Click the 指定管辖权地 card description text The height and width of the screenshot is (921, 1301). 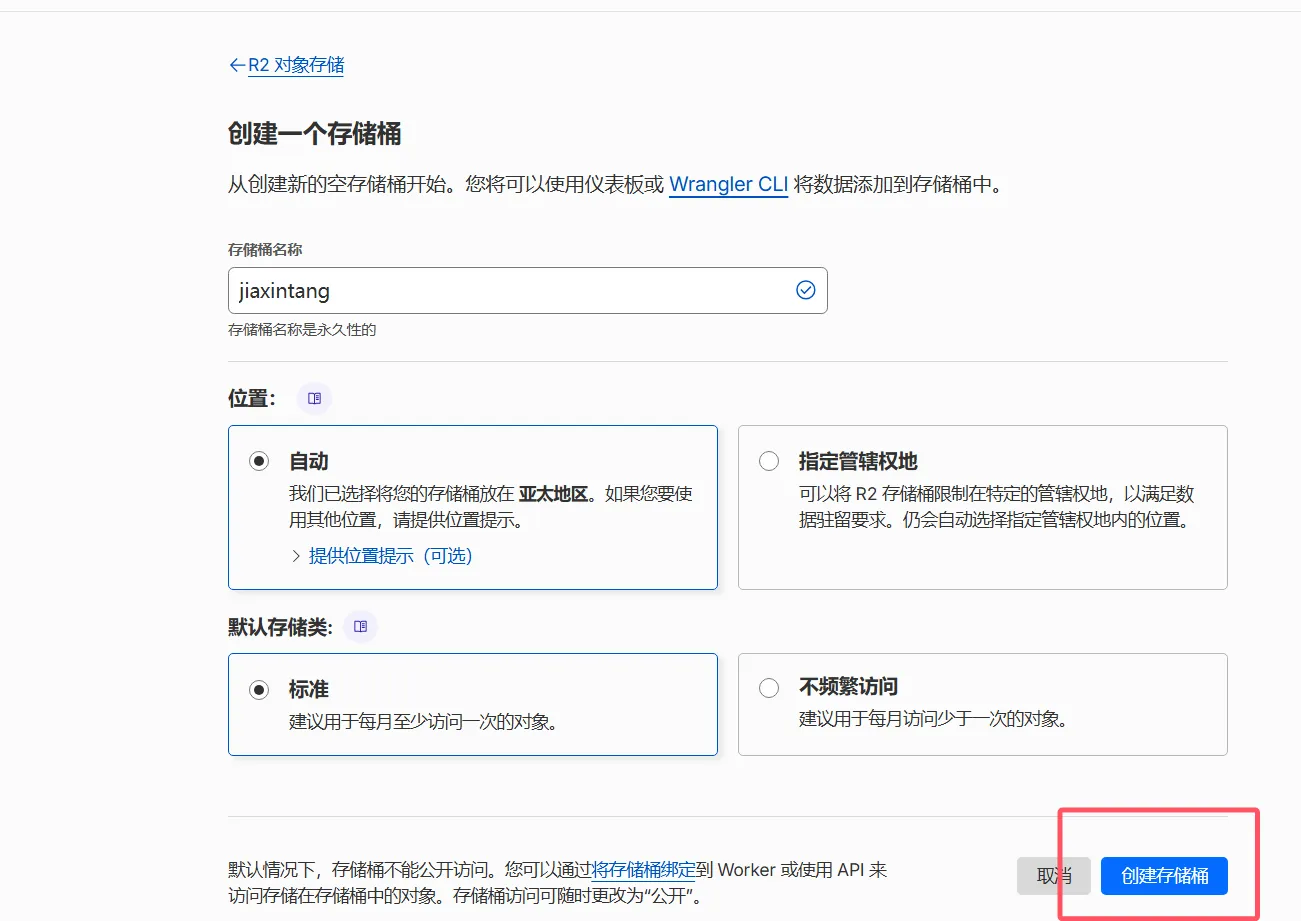coord(996,507)
